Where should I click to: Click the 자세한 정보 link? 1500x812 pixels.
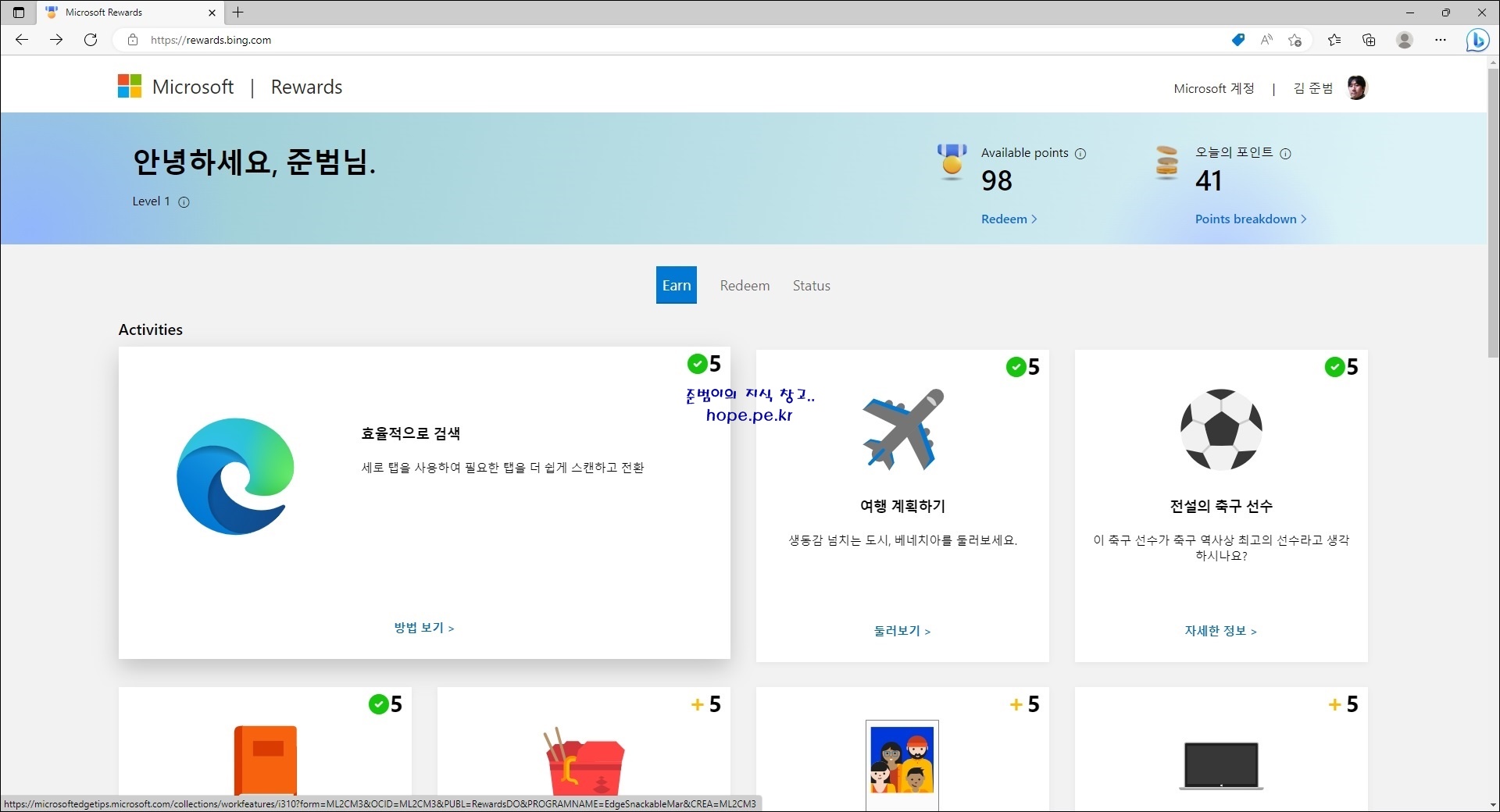1221,631
